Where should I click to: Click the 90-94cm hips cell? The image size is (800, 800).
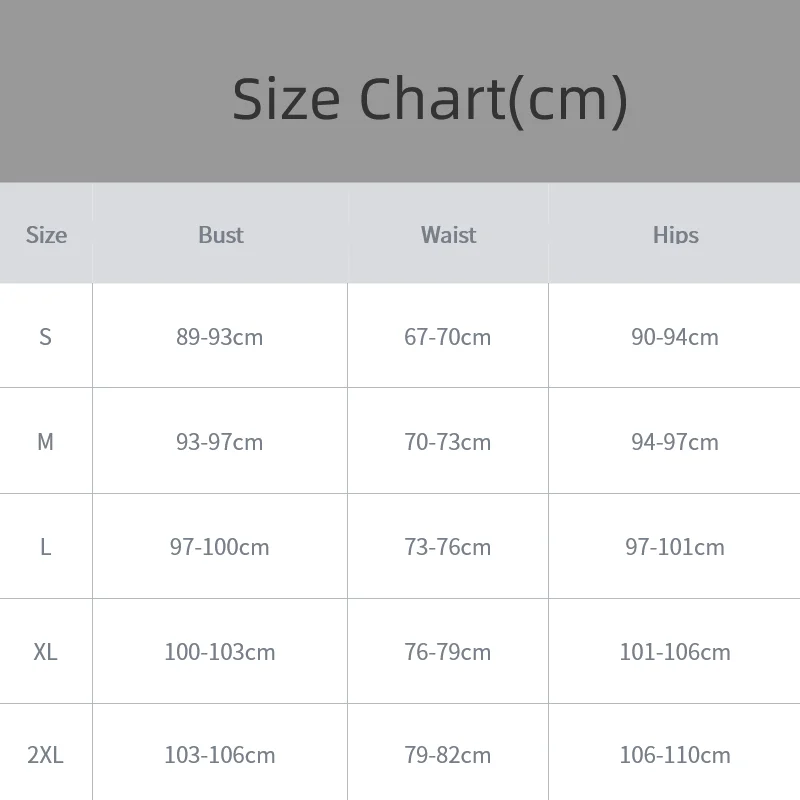coord(675,337)
